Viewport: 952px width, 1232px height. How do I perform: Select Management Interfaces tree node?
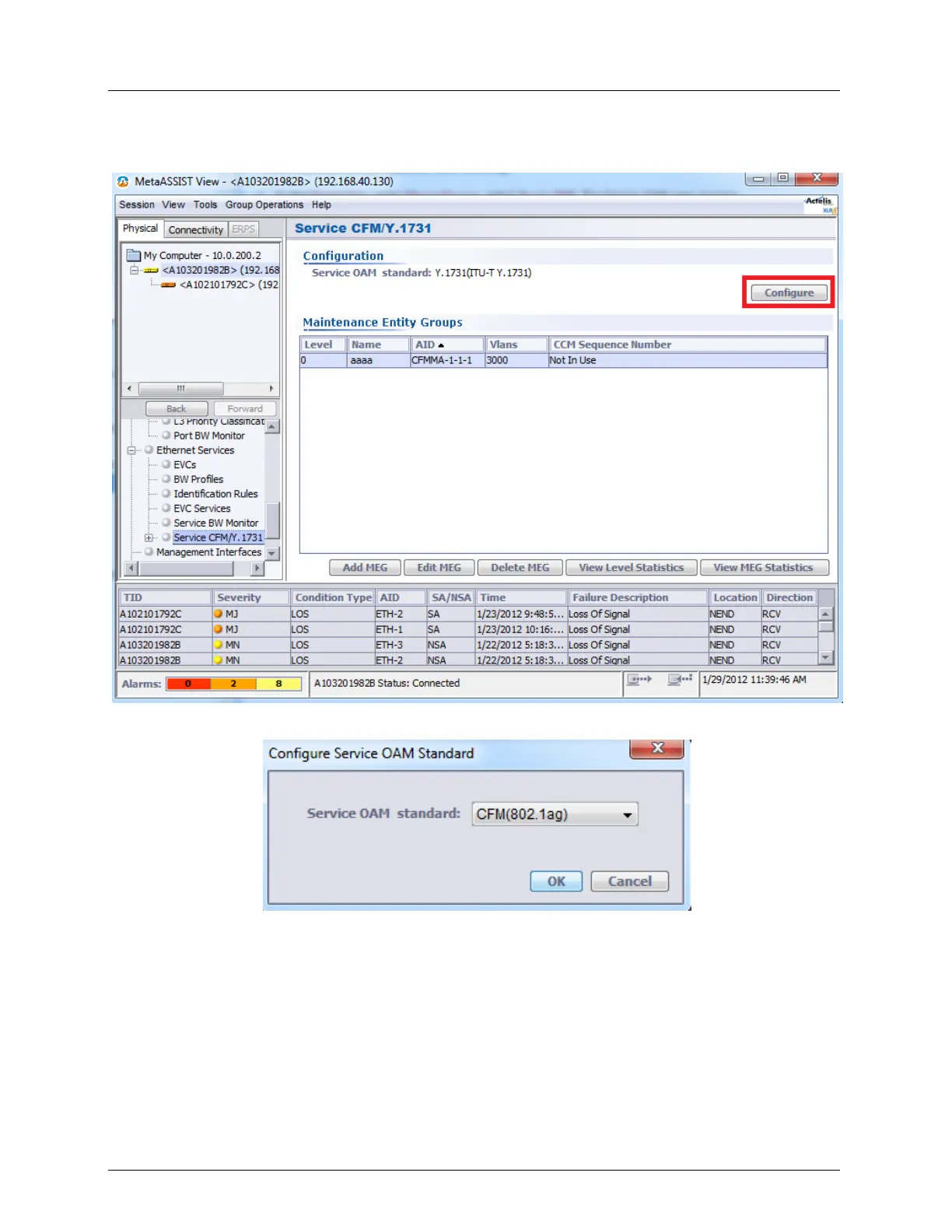[209, 552]
